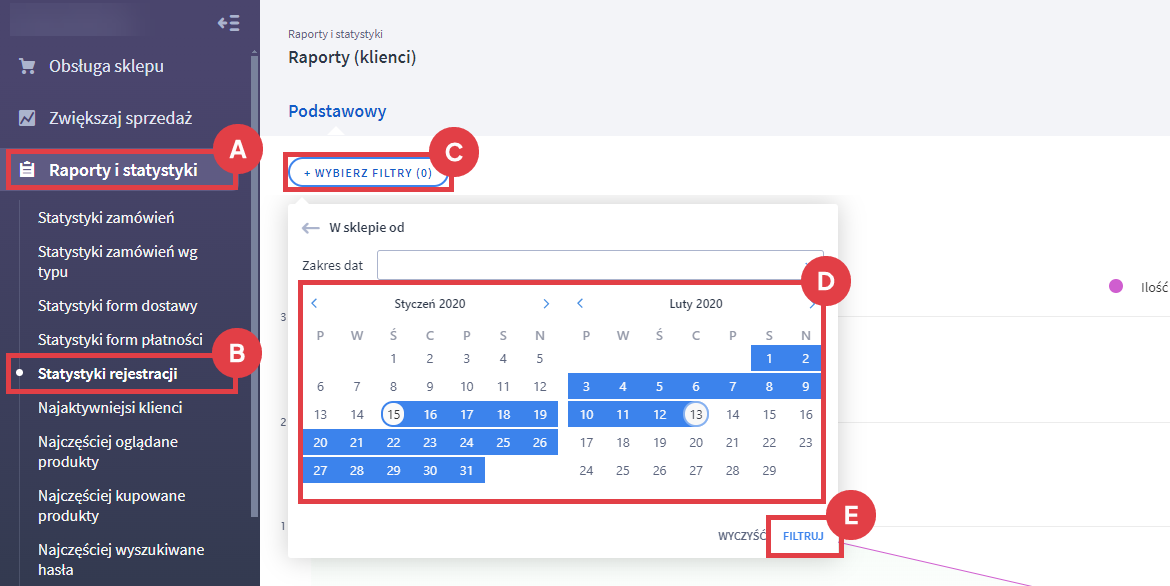Select February 13 in the calendar
The width and height of the screenshot is (1170, 586).
pos(696,415)
